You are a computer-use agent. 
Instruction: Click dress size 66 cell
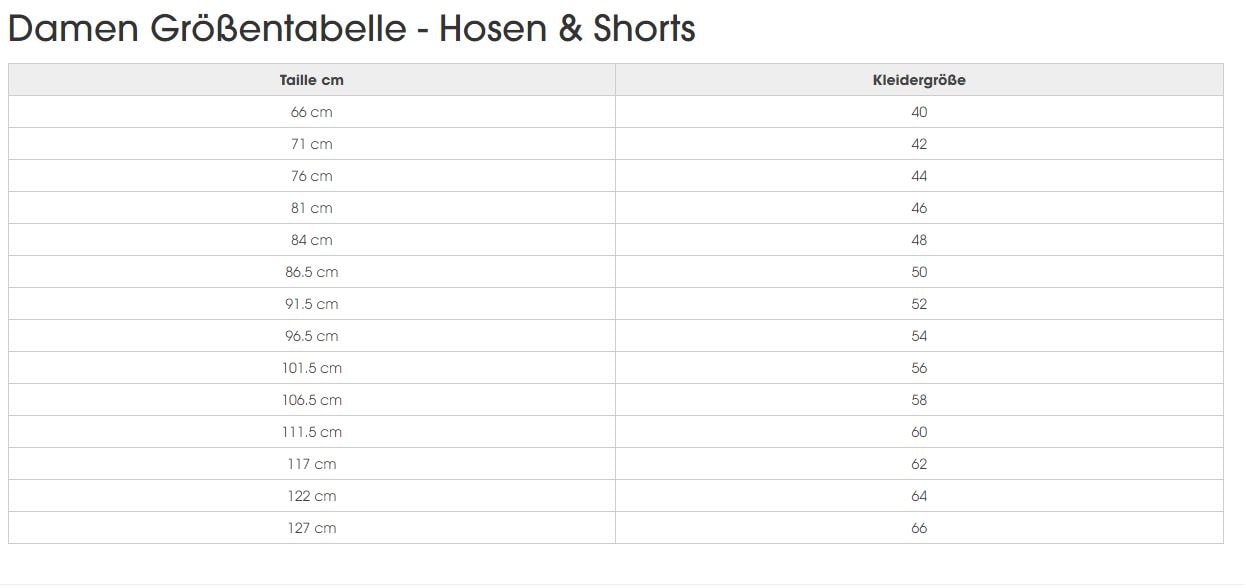pos(919,528)
